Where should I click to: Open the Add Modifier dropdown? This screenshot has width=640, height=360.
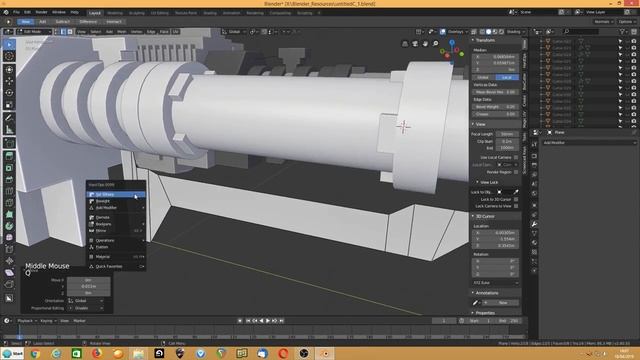click(x=589, y=142)
